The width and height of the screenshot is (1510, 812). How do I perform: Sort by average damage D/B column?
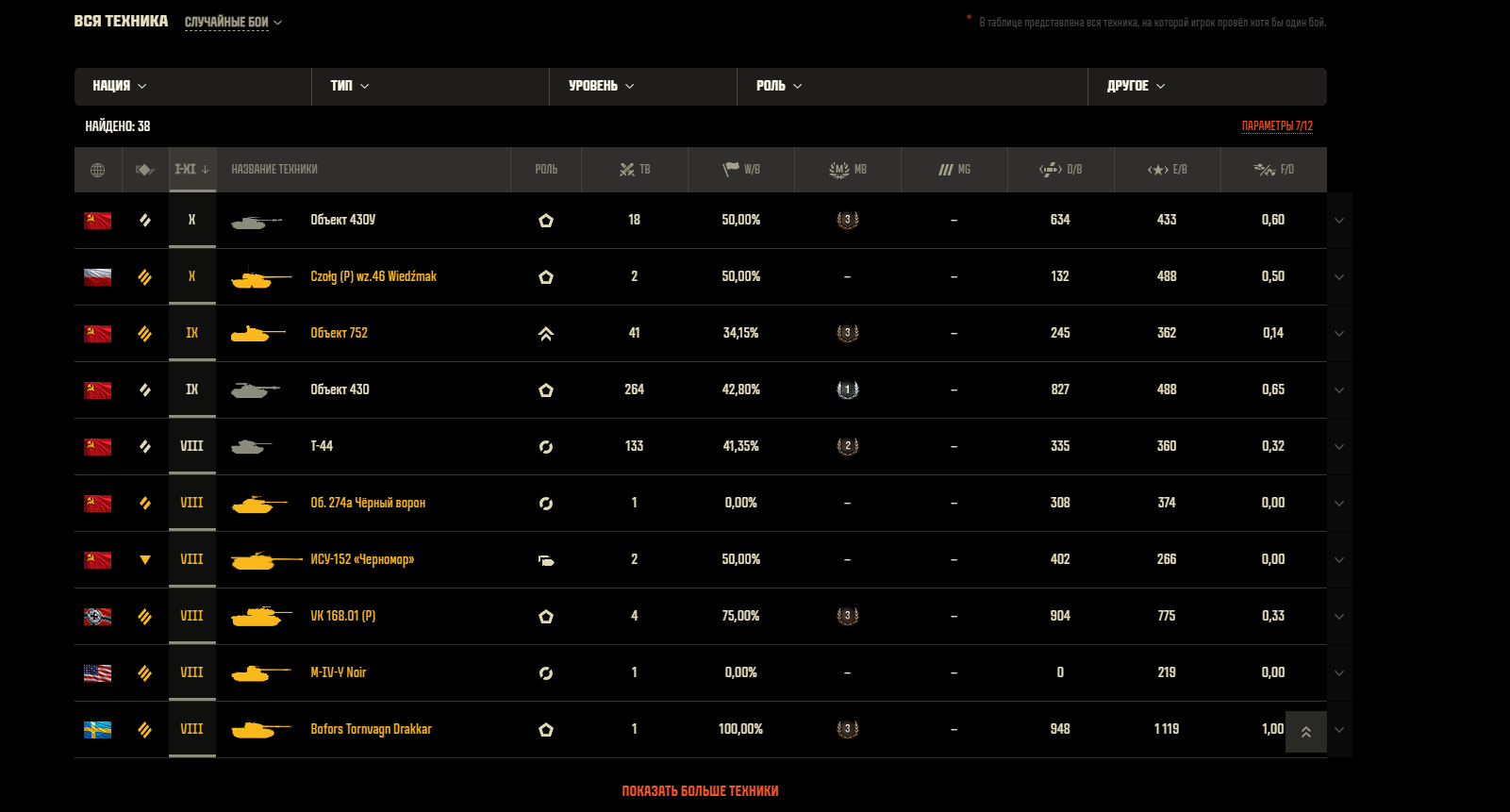coord(1060,170)
